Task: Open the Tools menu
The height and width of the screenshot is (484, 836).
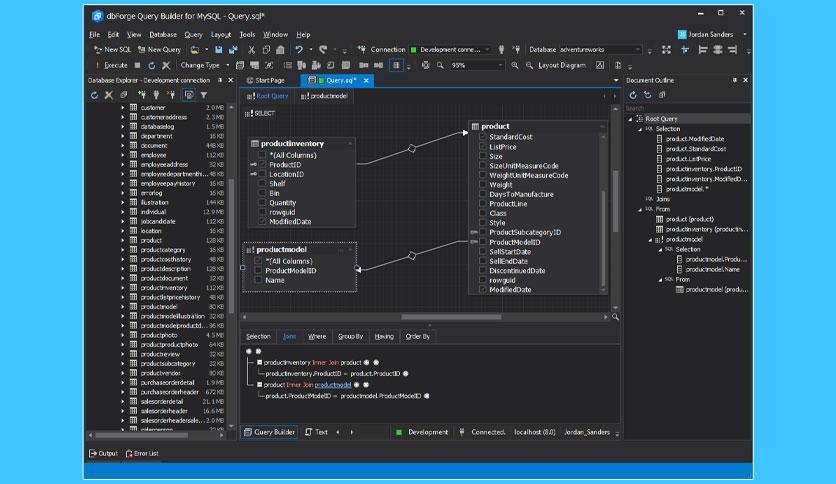Action: coord(247,34)
